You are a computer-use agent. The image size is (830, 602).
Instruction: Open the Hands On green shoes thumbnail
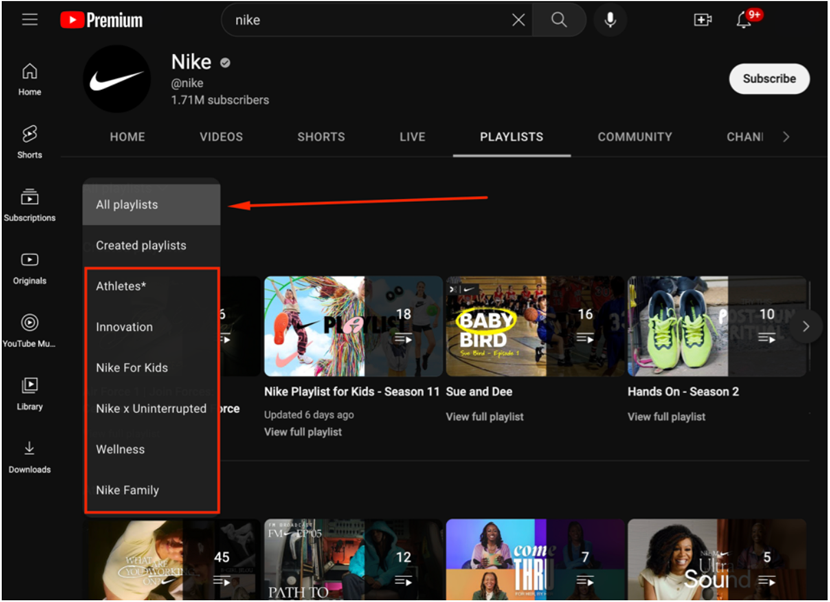(716, 326)
